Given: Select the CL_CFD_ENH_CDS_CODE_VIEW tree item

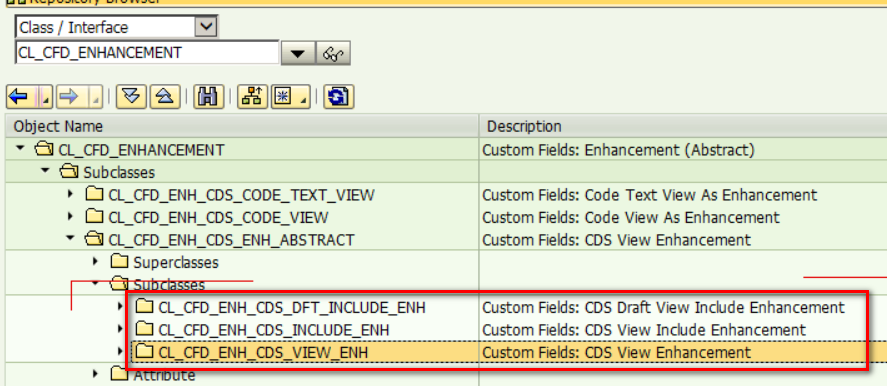Looking at the screenshot, I should click(x=218, y=217).
